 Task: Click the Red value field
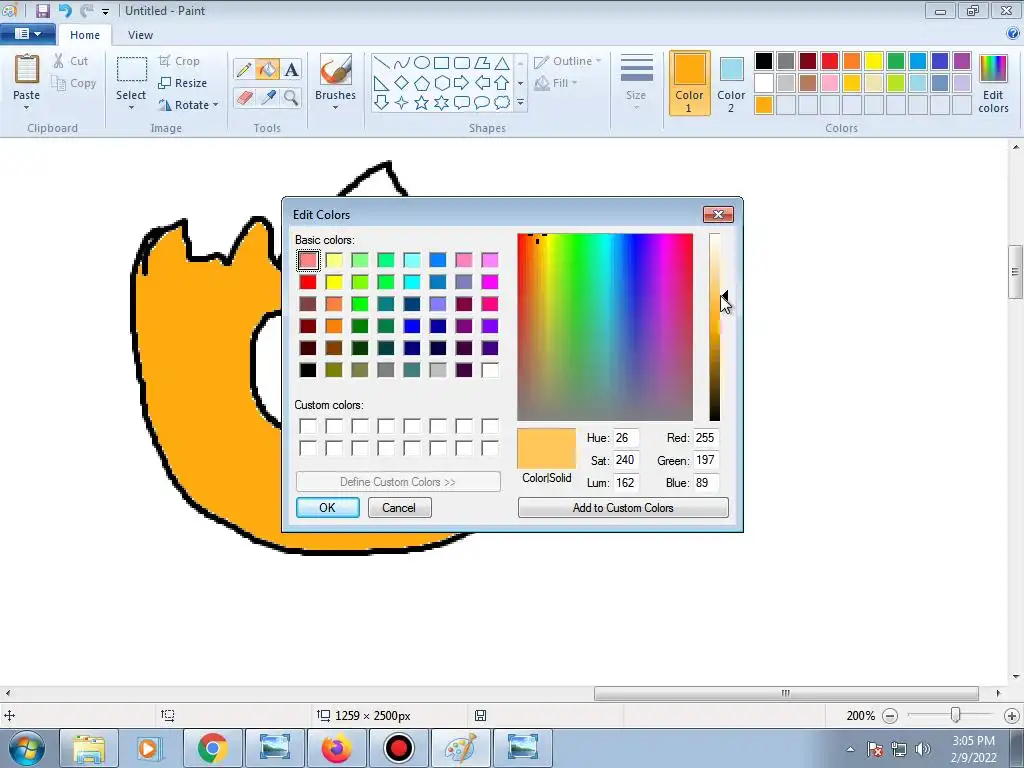706,438
